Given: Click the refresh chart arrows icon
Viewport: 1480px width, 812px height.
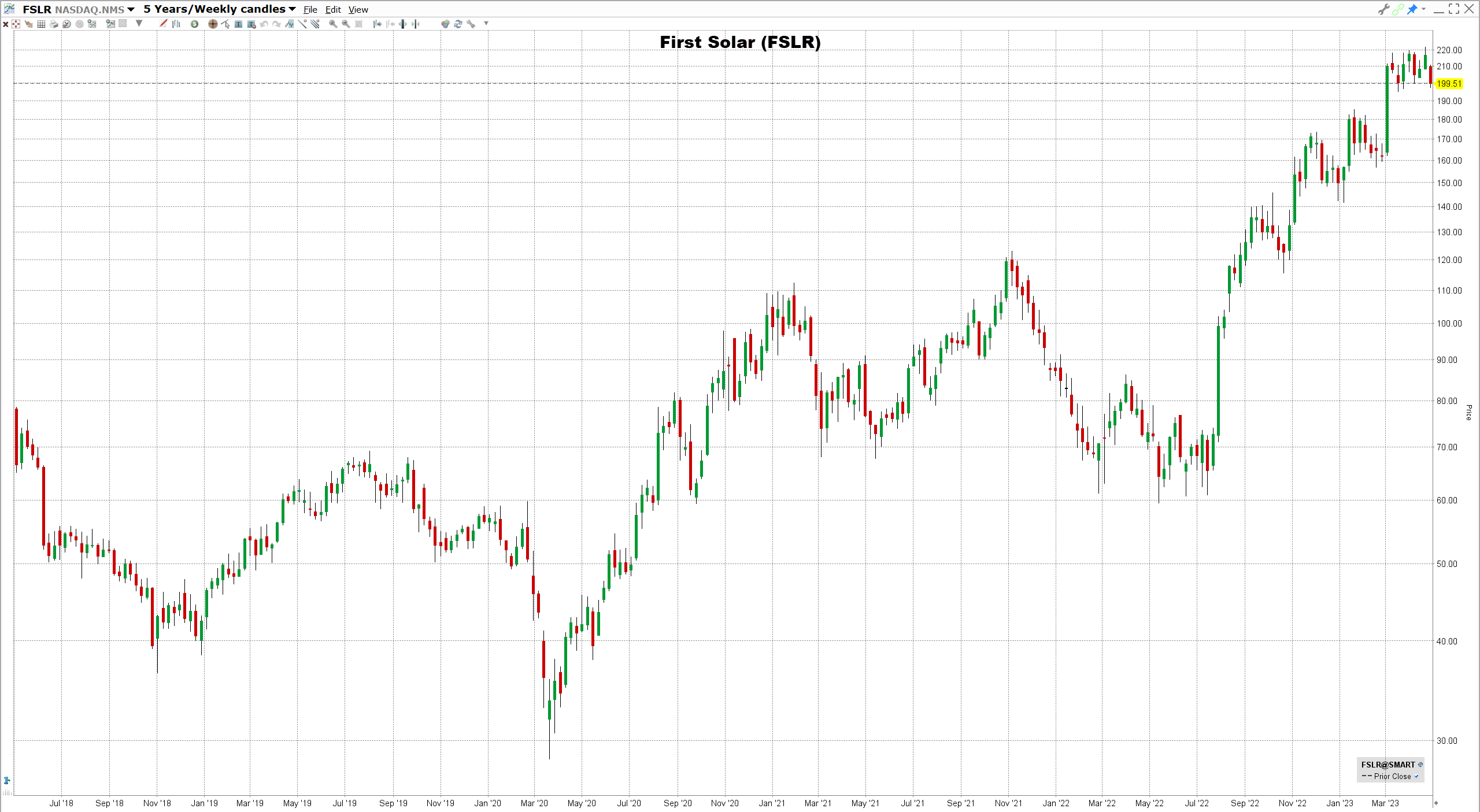Looking at the screenshot, I should [458, 24].
